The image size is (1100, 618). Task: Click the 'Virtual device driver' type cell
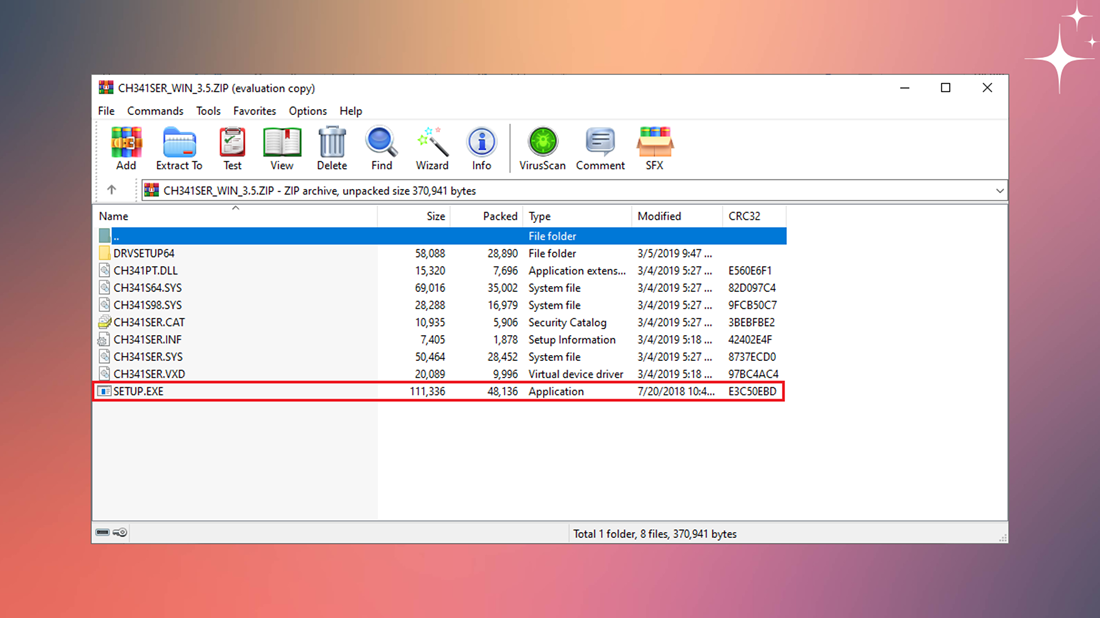click(575, 374)
